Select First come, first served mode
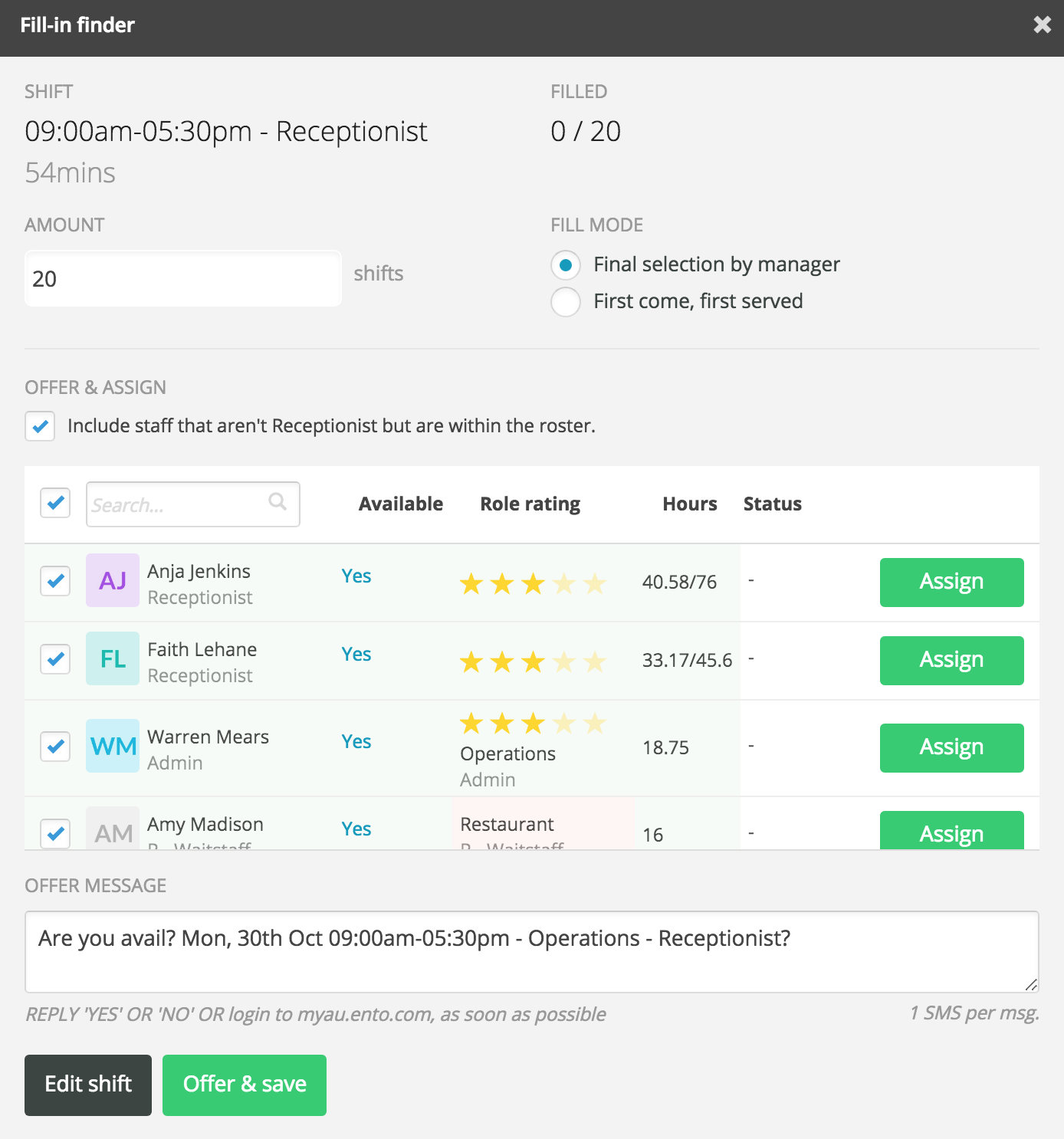 pyautogui.click(x=566, y=301)
